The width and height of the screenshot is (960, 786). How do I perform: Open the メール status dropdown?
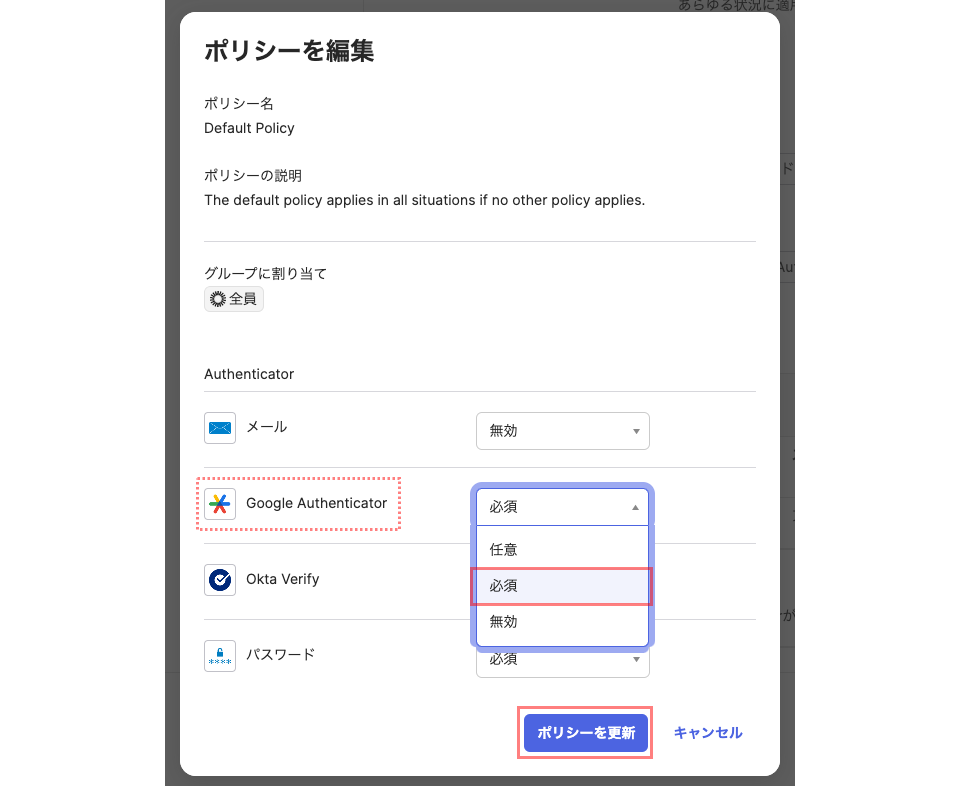click(x=562, y=431)
